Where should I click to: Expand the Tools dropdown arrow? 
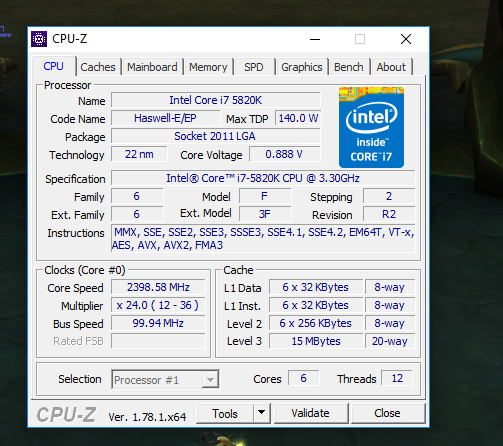tap(262, 414)
